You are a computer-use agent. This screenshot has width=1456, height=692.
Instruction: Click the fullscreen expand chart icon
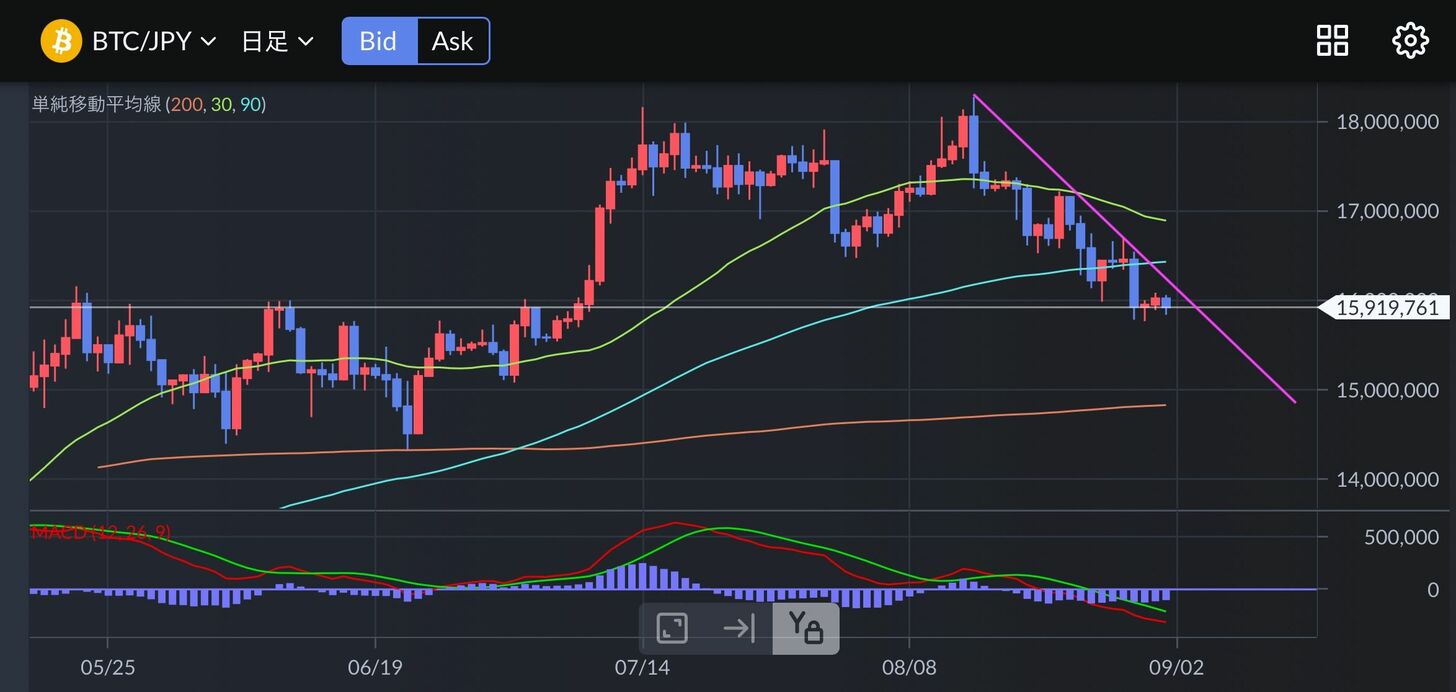(672, 628)
